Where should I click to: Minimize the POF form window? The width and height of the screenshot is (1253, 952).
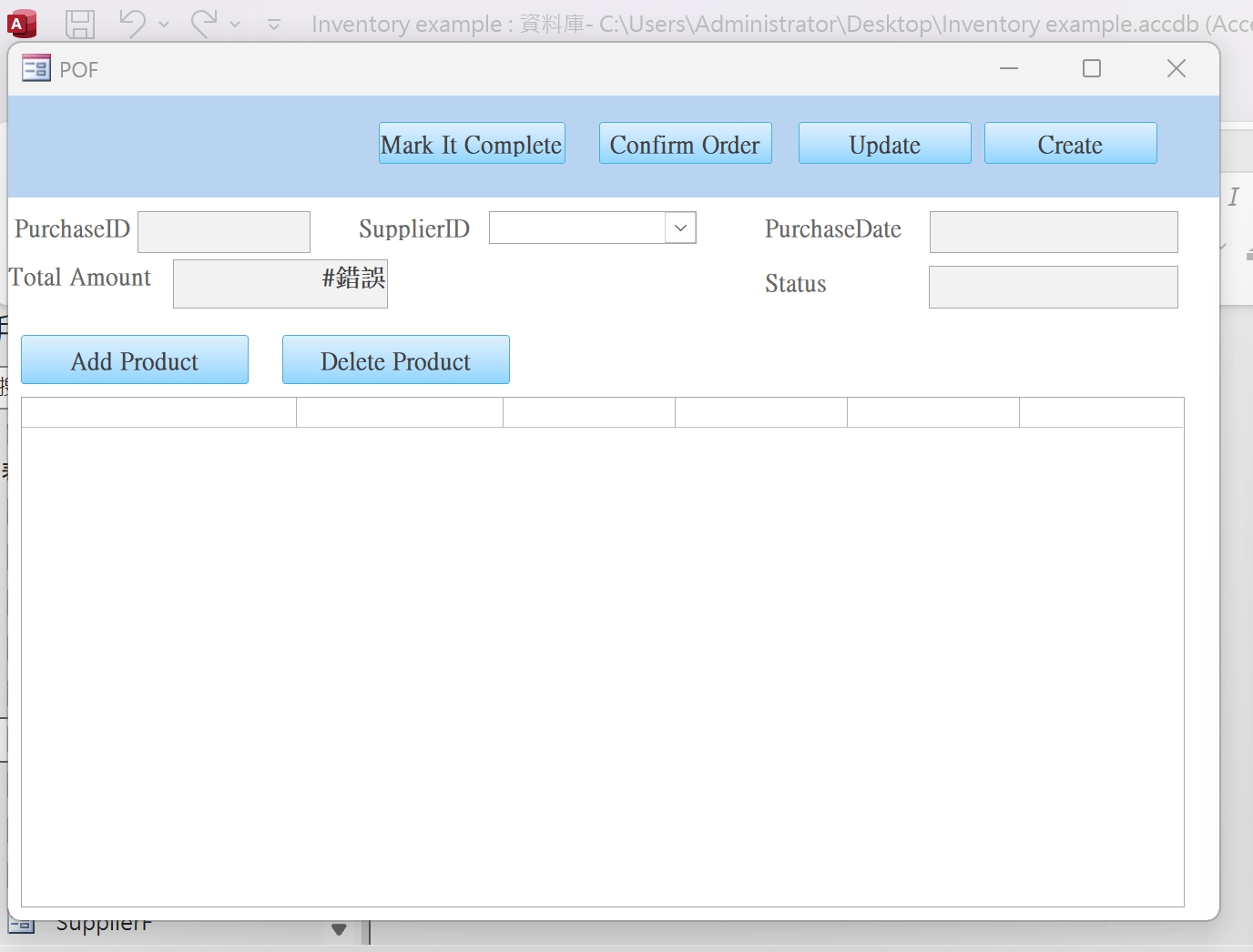tap(1009, 68)
